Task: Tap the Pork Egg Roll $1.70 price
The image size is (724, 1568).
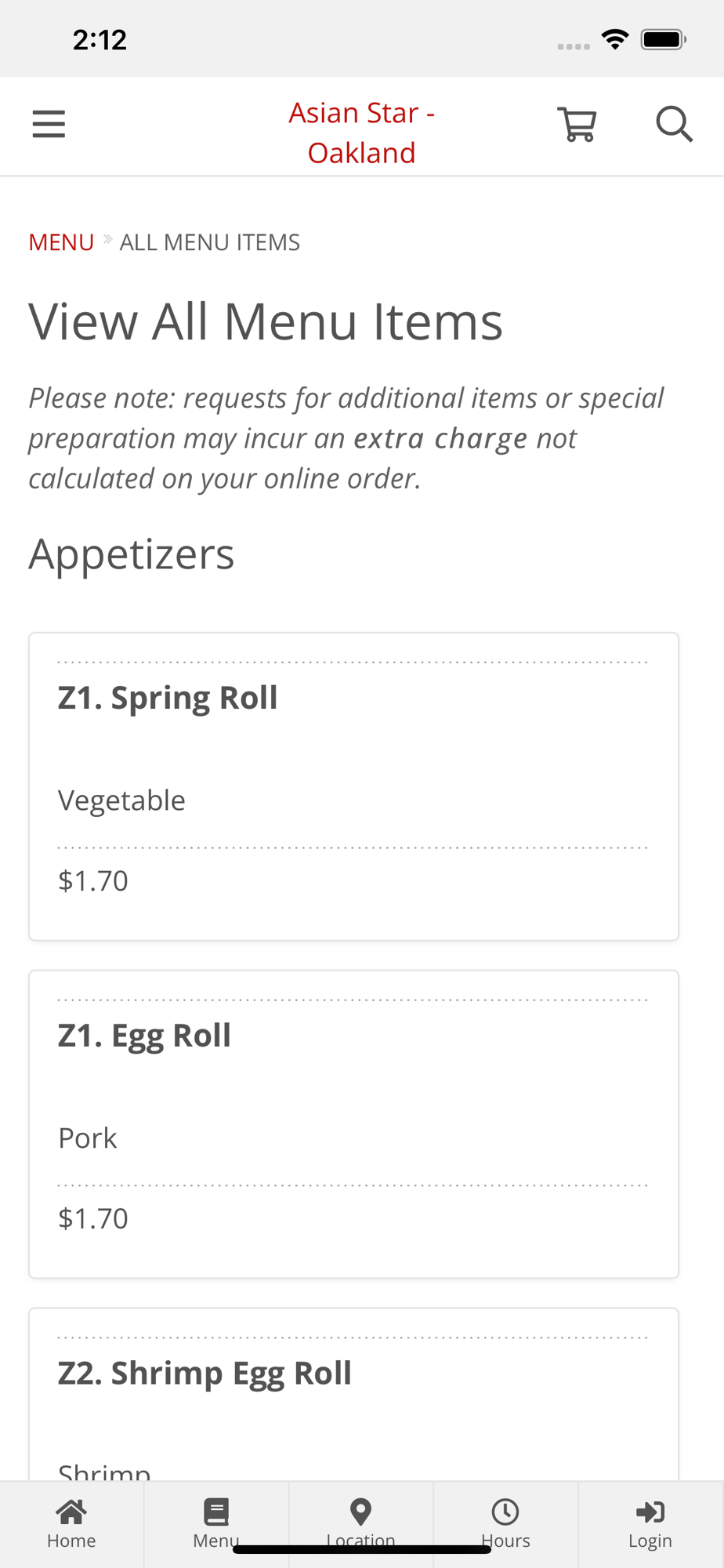Action: click(93, 1218)
